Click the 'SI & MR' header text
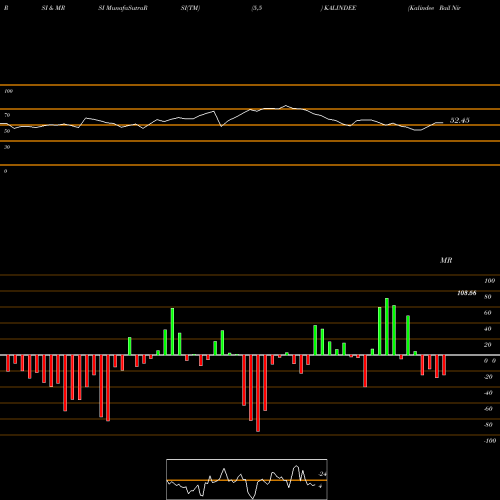500x500 pixels. pos(53,8)
